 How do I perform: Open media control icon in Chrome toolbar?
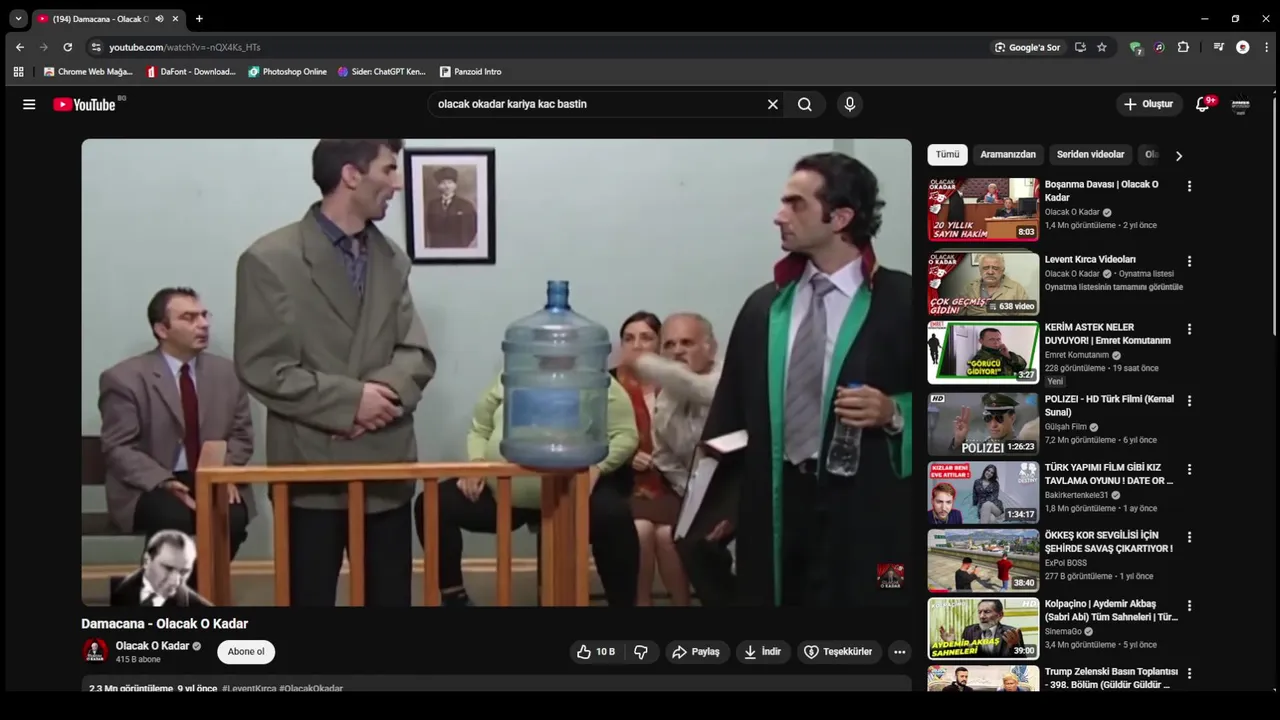[1218, 47]
